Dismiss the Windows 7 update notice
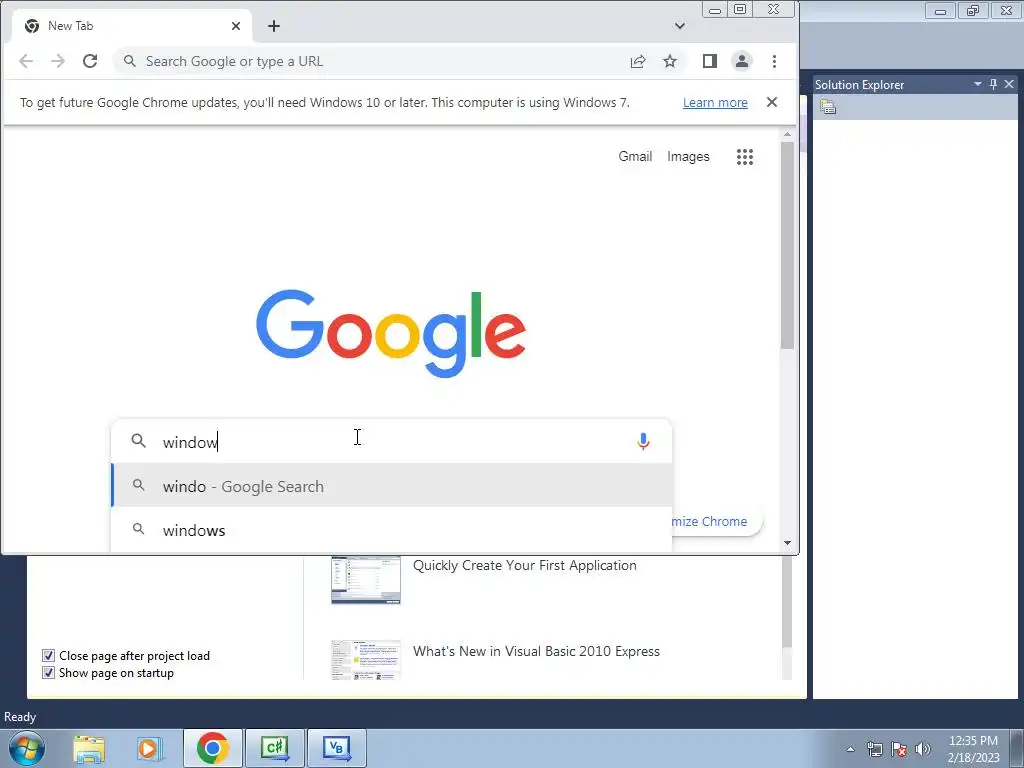This screenshot has height=768, width=1024. tap(772, 103)
